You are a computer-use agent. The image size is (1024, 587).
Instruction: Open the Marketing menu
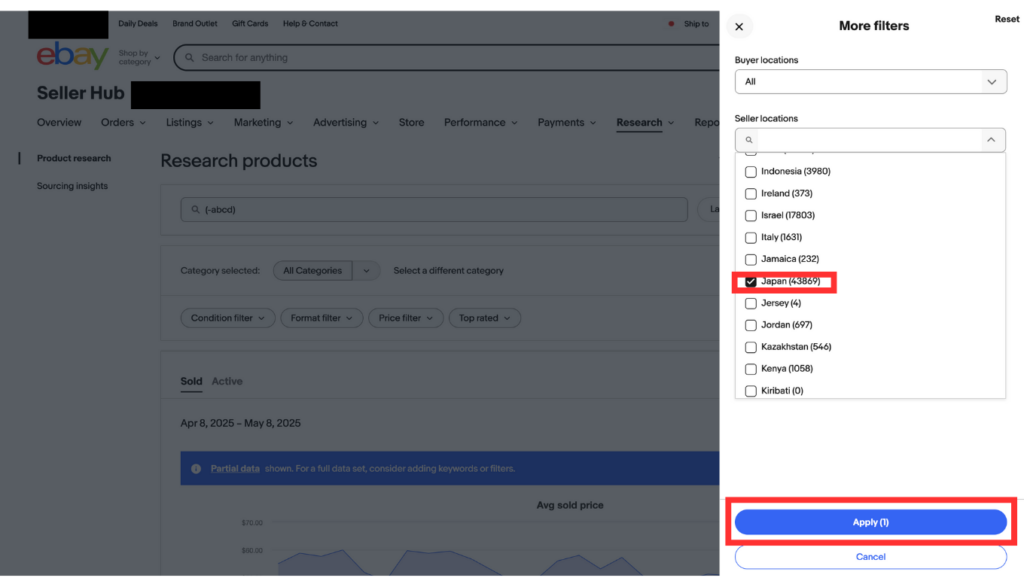263,123
